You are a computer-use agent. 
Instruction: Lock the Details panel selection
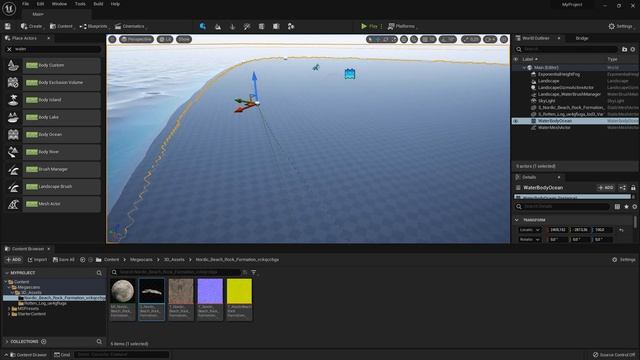633,188
